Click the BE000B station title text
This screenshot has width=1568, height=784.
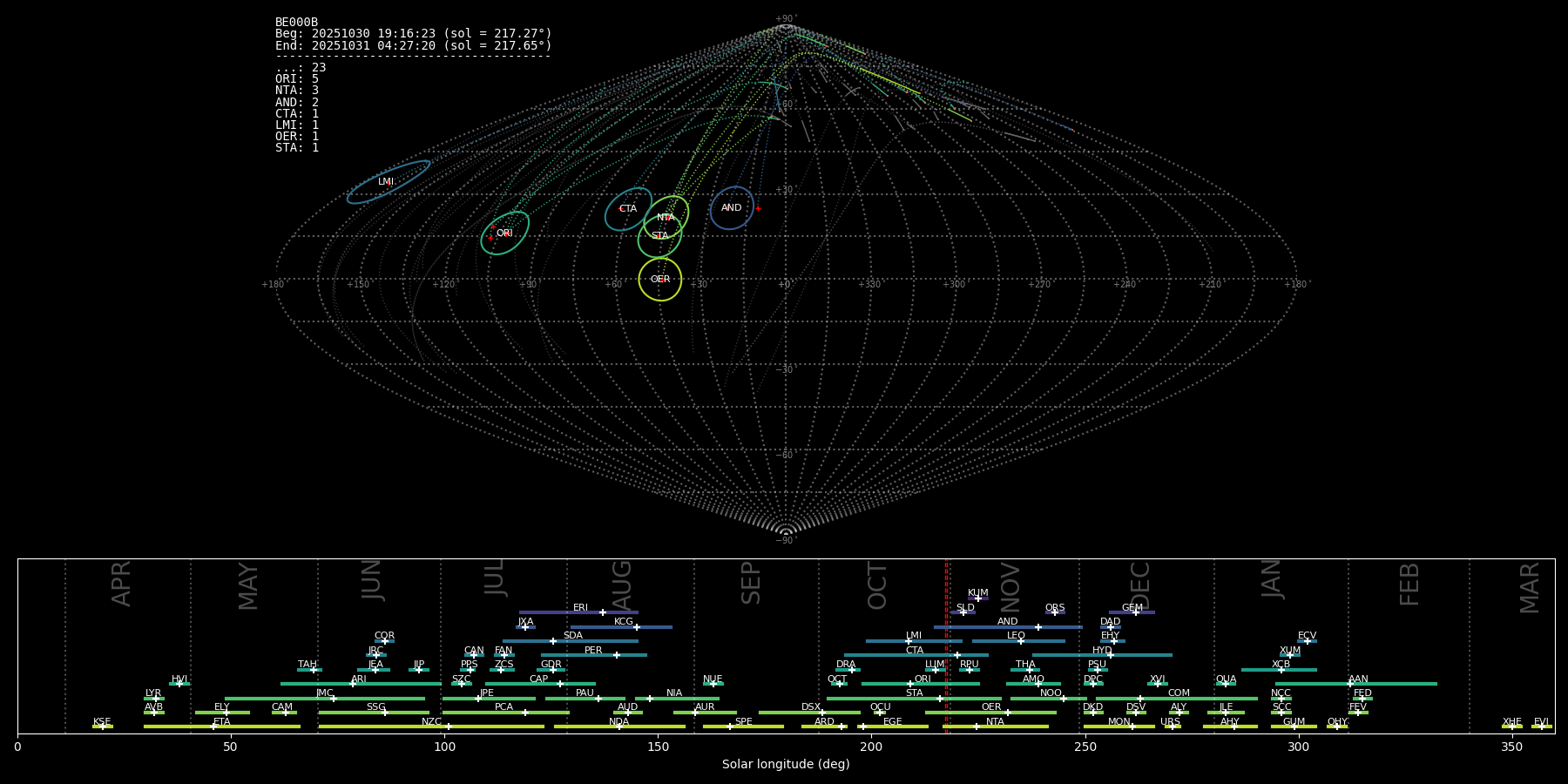(x=296, y=23)
